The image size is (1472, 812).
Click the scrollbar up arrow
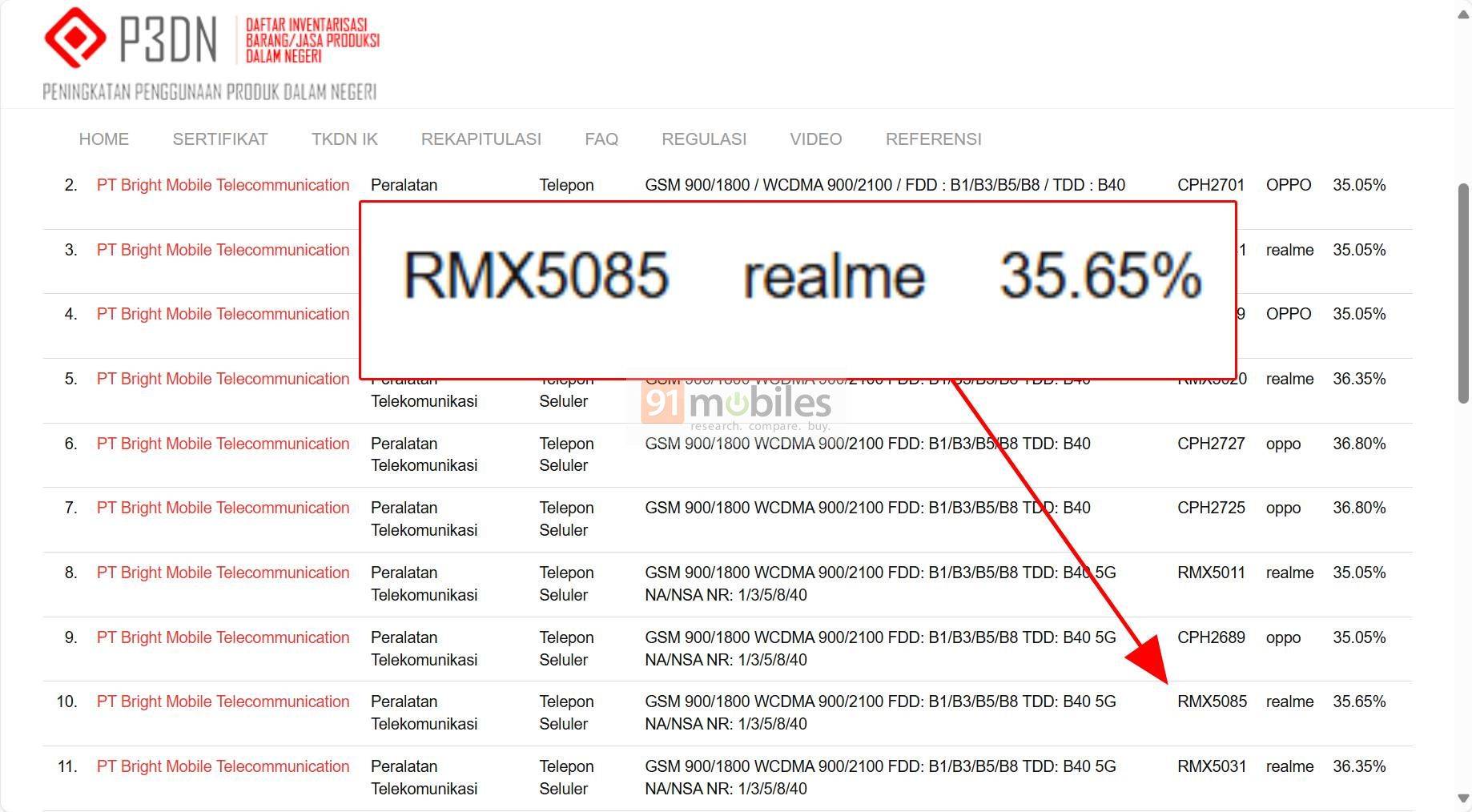pos(1463,15)
